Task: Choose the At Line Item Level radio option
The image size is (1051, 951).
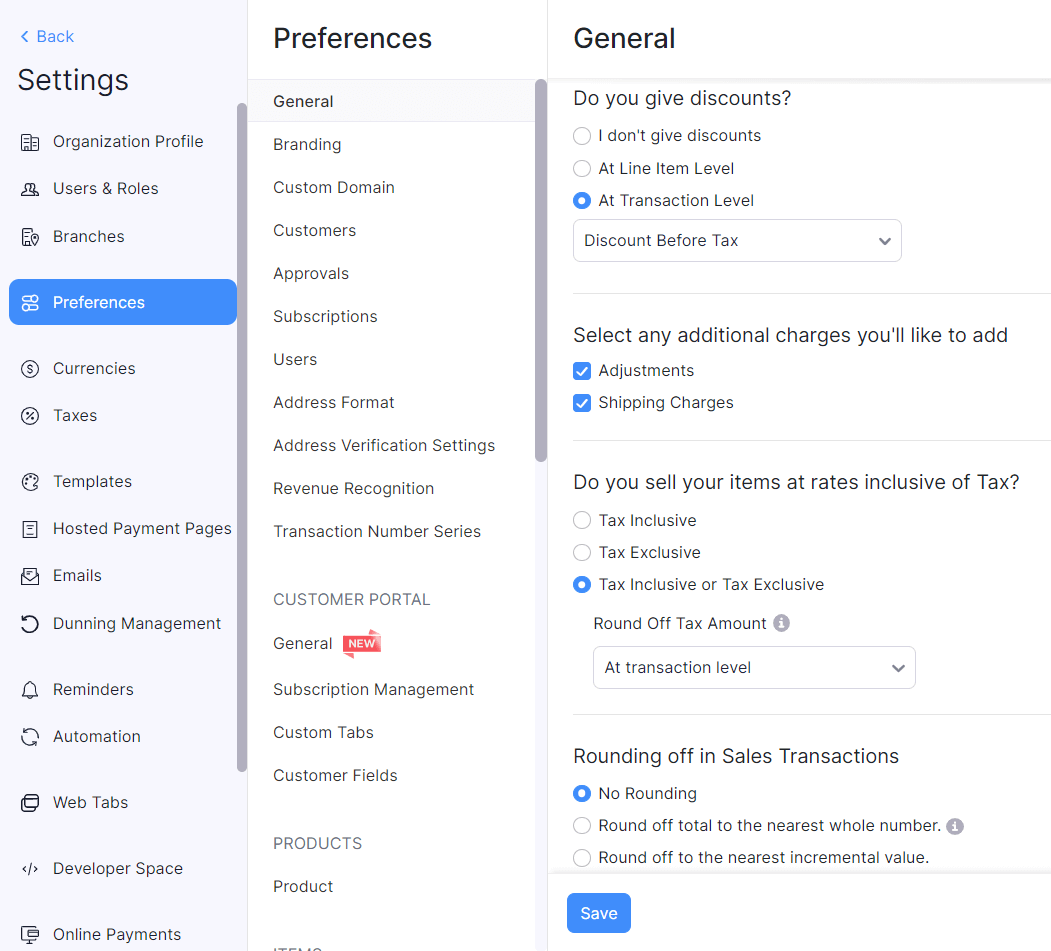Action: coord(582,168)
